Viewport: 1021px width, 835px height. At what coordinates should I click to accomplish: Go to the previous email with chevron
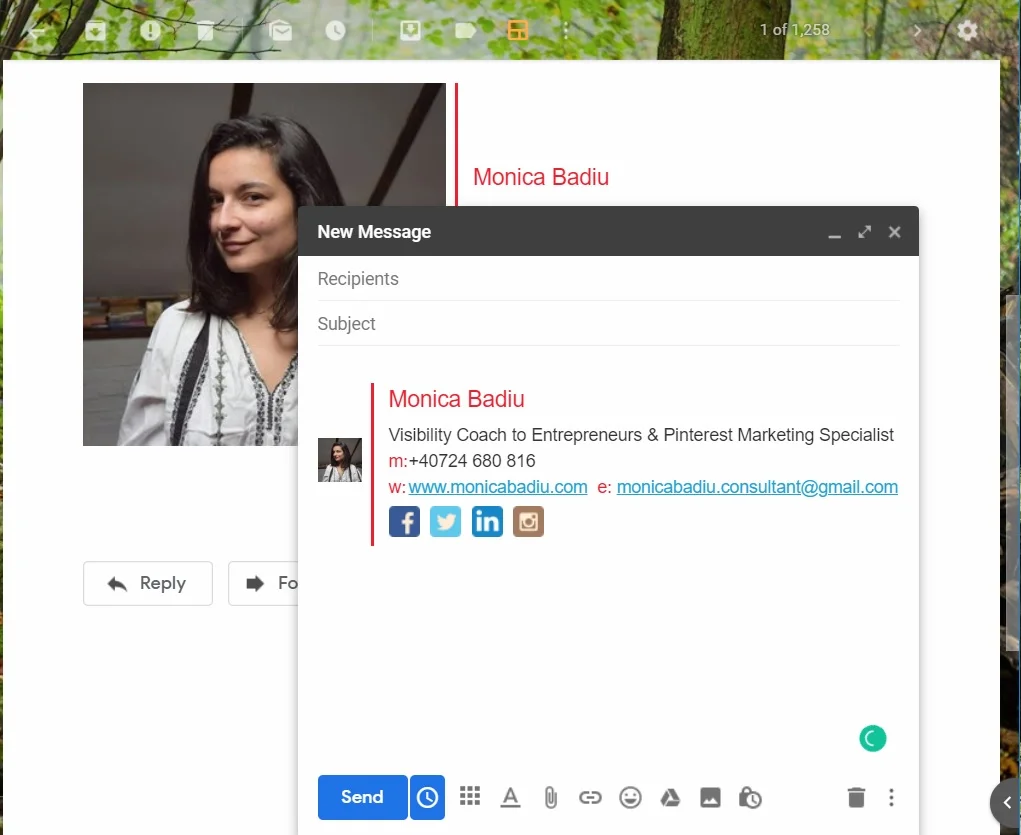[x=867, y=31]
